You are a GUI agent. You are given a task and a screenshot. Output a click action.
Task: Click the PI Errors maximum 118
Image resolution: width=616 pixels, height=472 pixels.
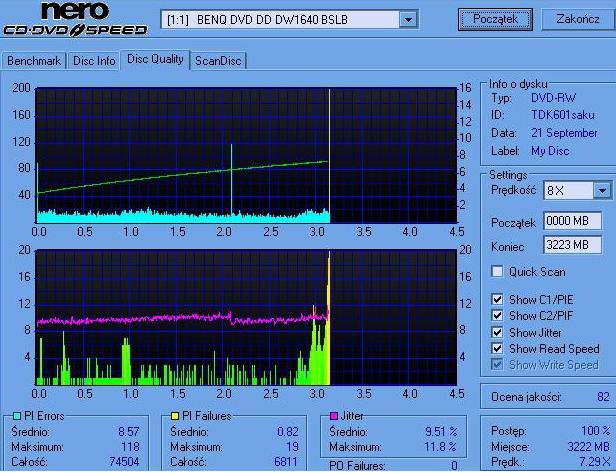(x=130, y=447)
